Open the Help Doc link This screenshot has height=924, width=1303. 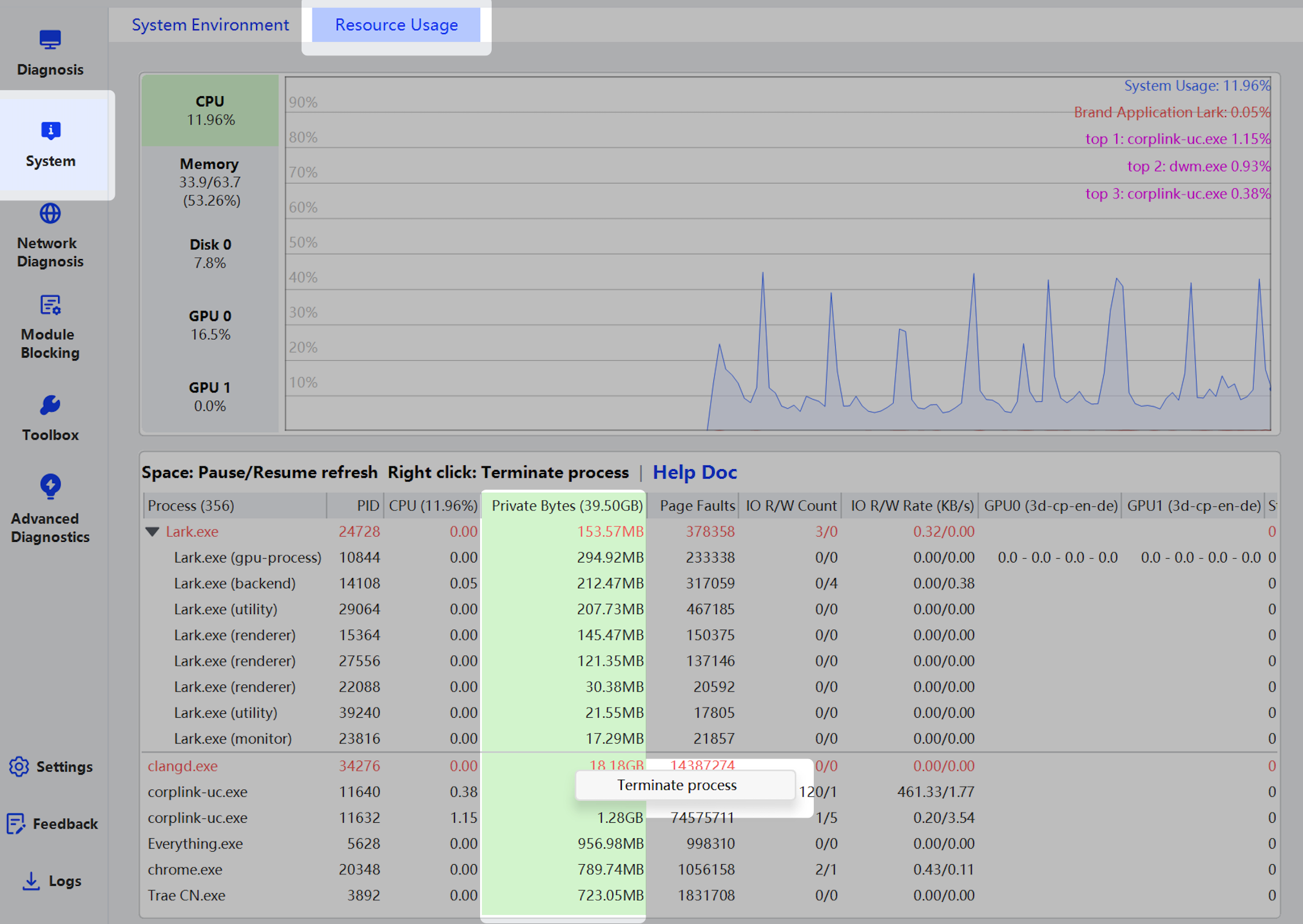(695, 472)
